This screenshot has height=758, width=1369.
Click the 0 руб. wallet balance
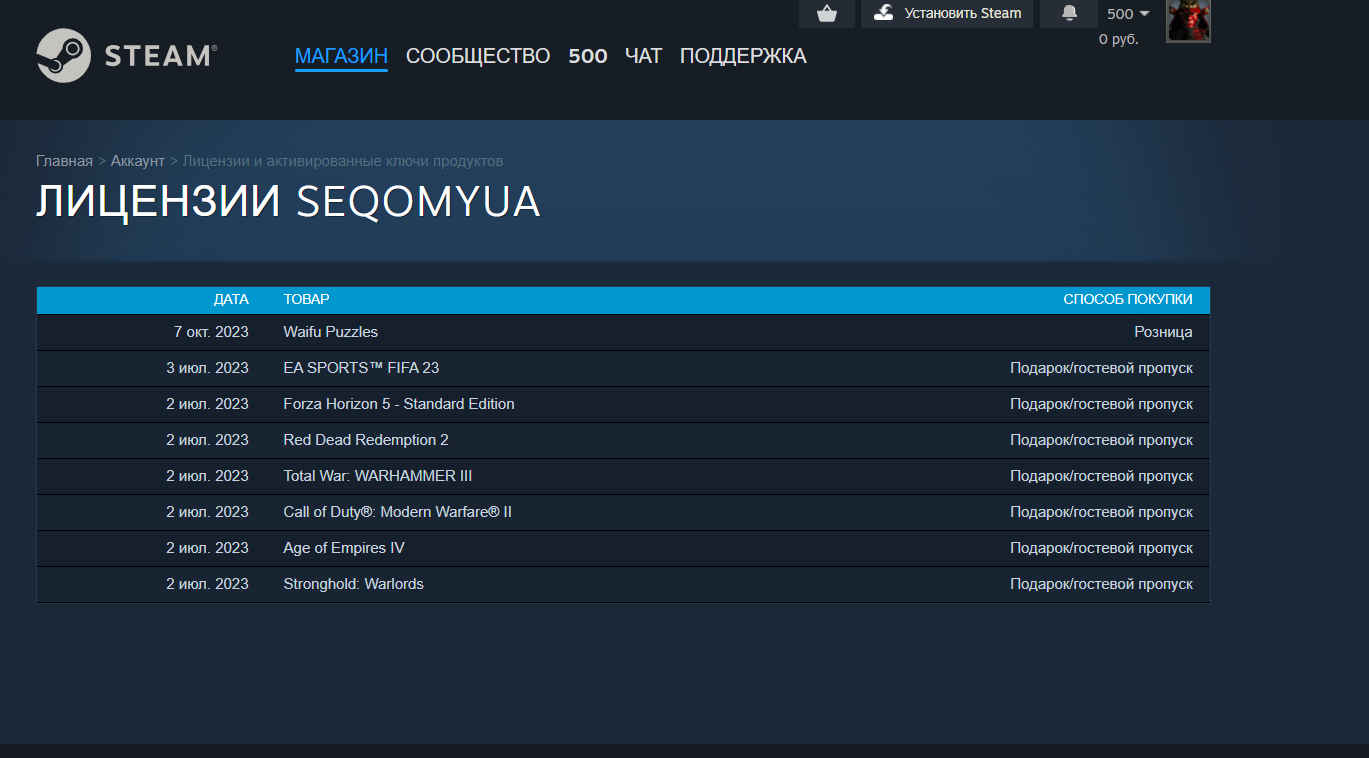1119,39
